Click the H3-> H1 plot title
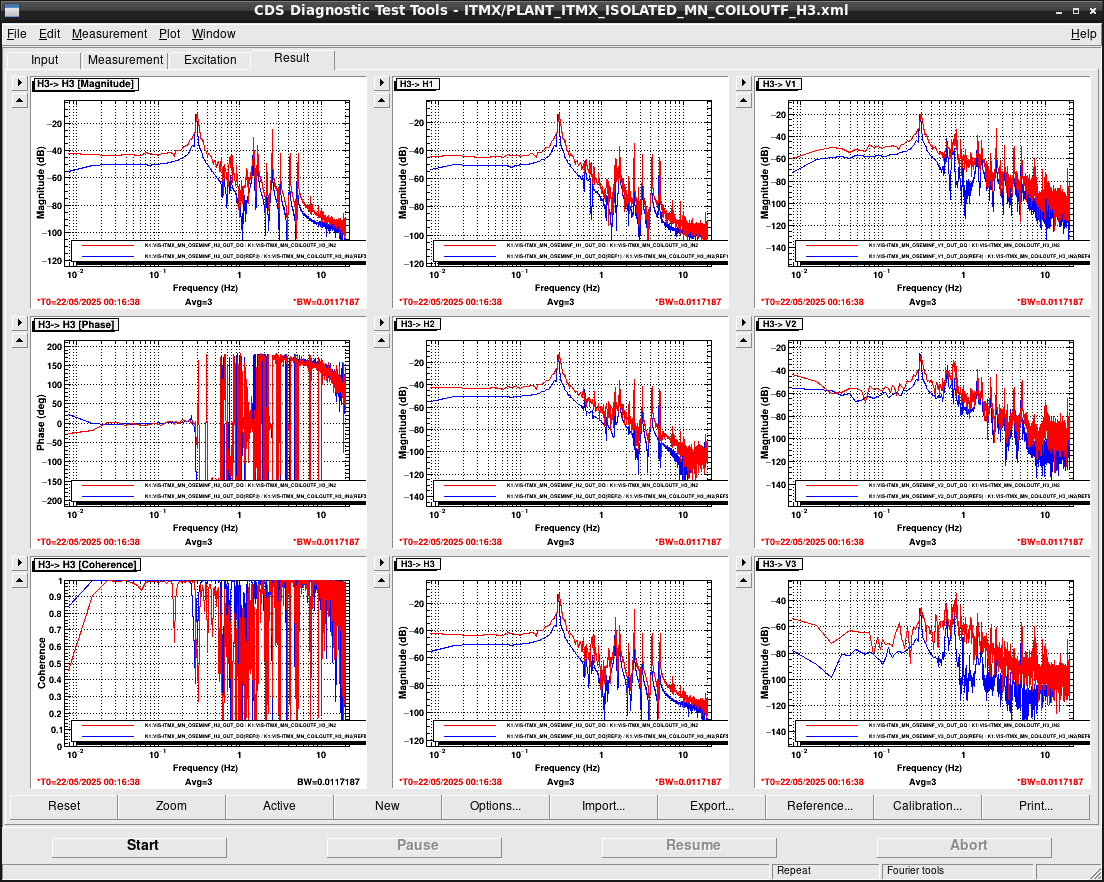Viewport: 1104px width, 882px height. (418, 84)
